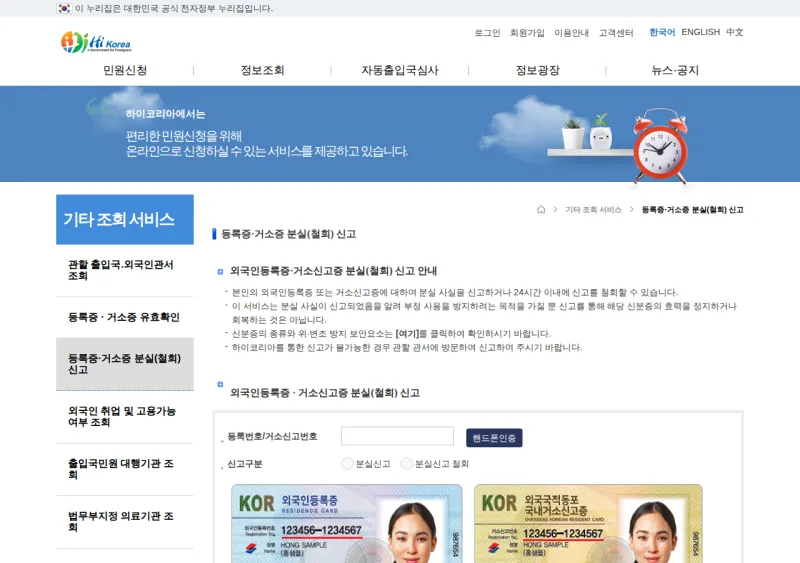Click the 외국인등록증·거소신고증 분실(철회) 신고 안내 heading
The image size is (800, 563).
333,271
